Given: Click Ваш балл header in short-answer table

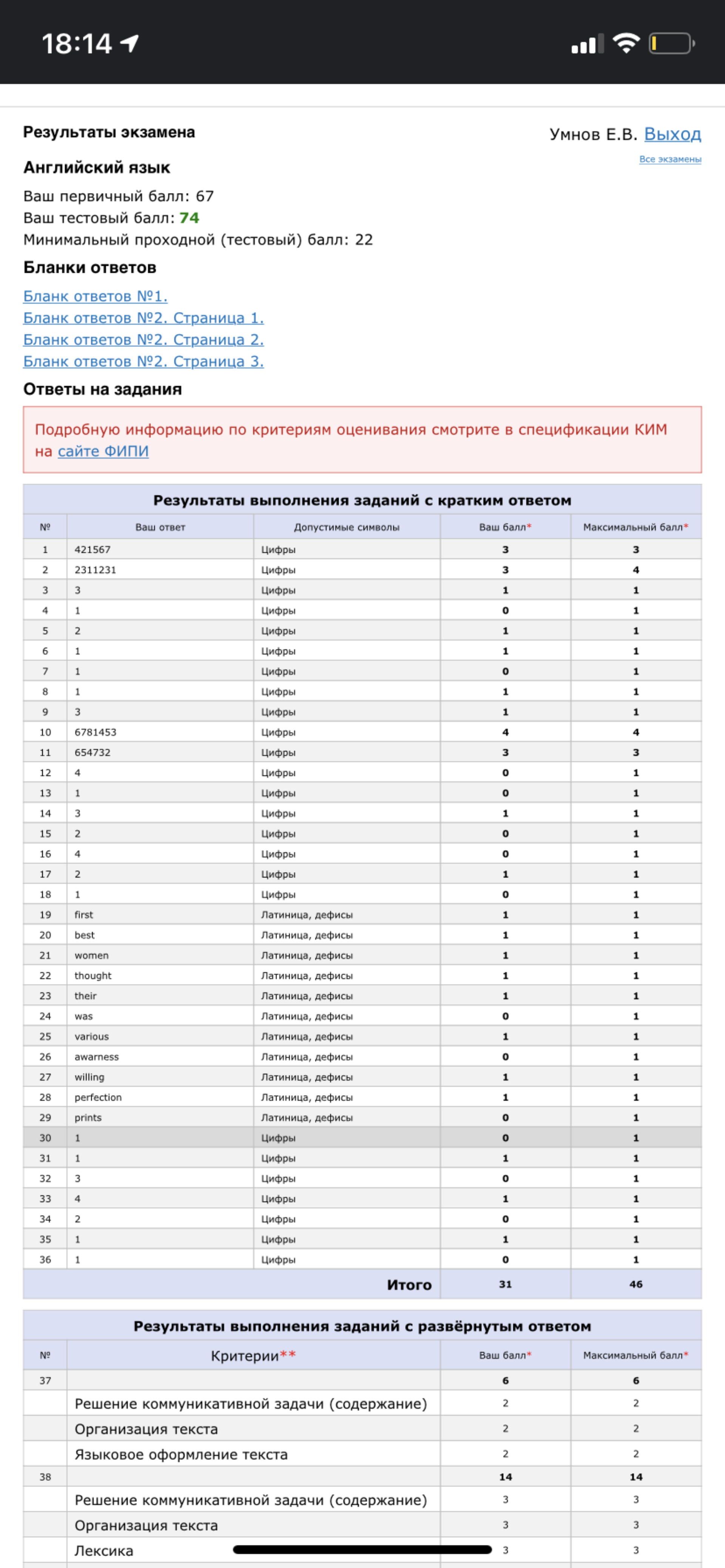Looking at the screenshot, I should click(x=505, y=527).
